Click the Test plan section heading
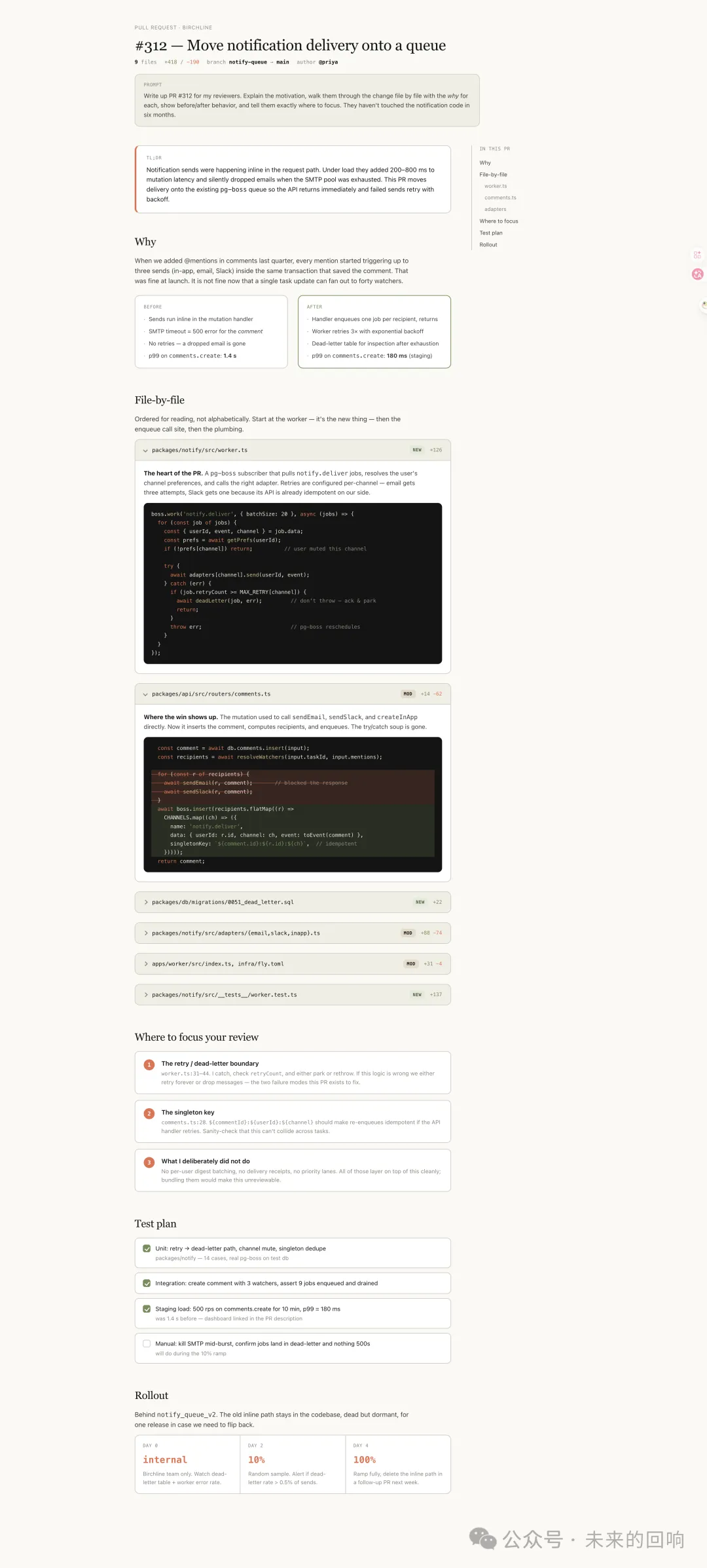The width and height of the screenshot is (707, 1568). 155,1224
